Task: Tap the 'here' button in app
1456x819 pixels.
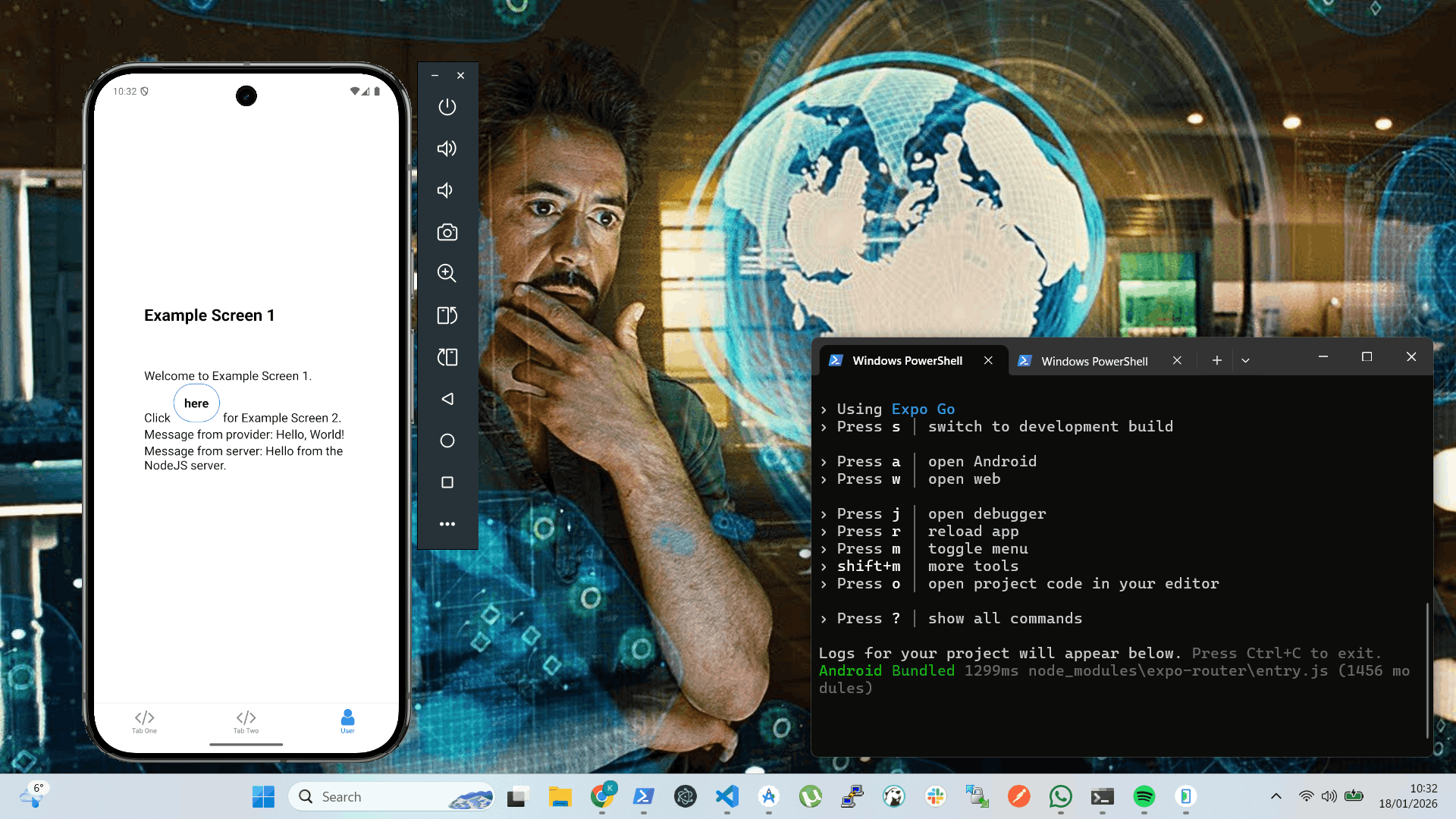Action: tap(196, 403)
